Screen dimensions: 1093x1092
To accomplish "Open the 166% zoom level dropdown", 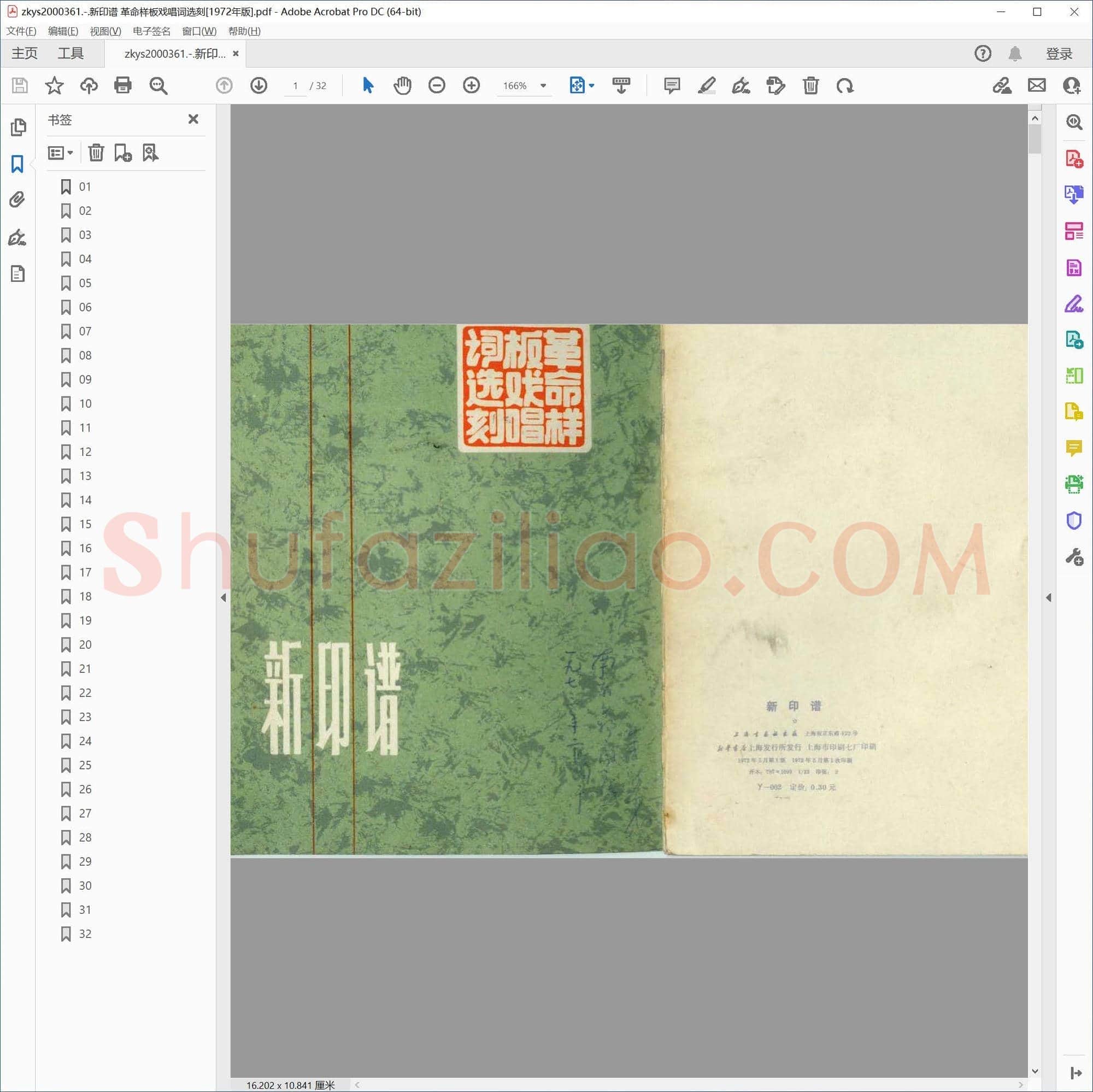I will tap(543, 85).
